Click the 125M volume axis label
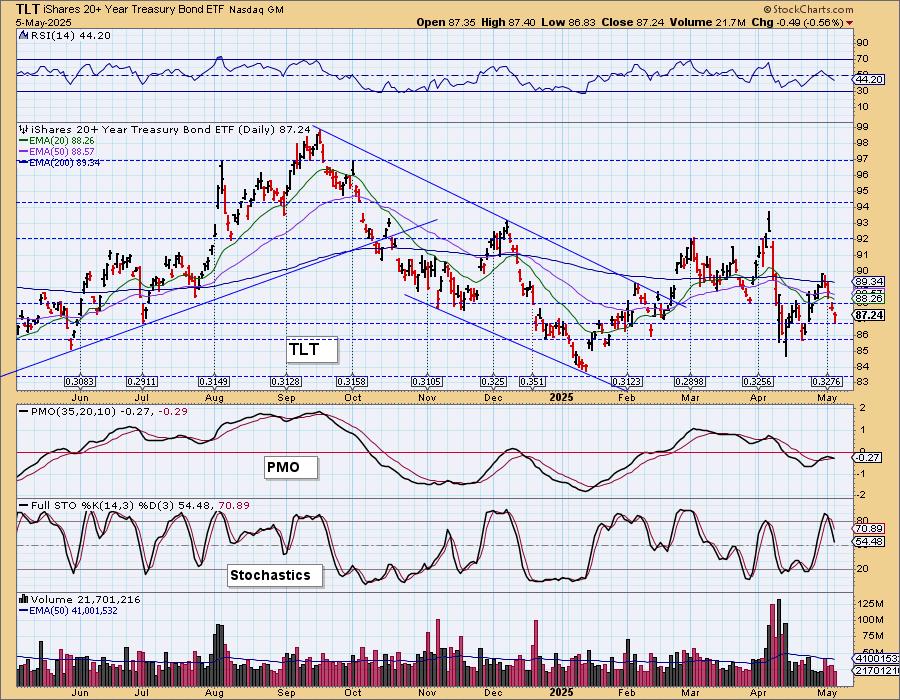 click(x=871, y=604)
